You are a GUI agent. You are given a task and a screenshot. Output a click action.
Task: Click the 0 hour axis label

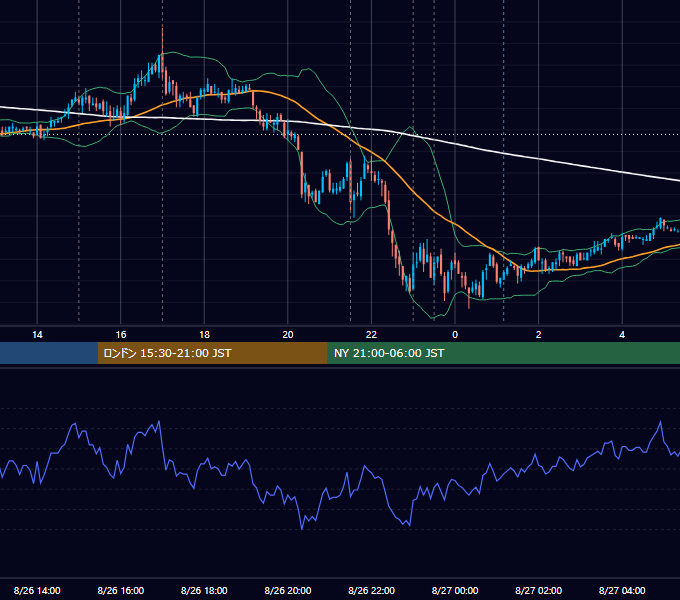[x=455, y=335]
